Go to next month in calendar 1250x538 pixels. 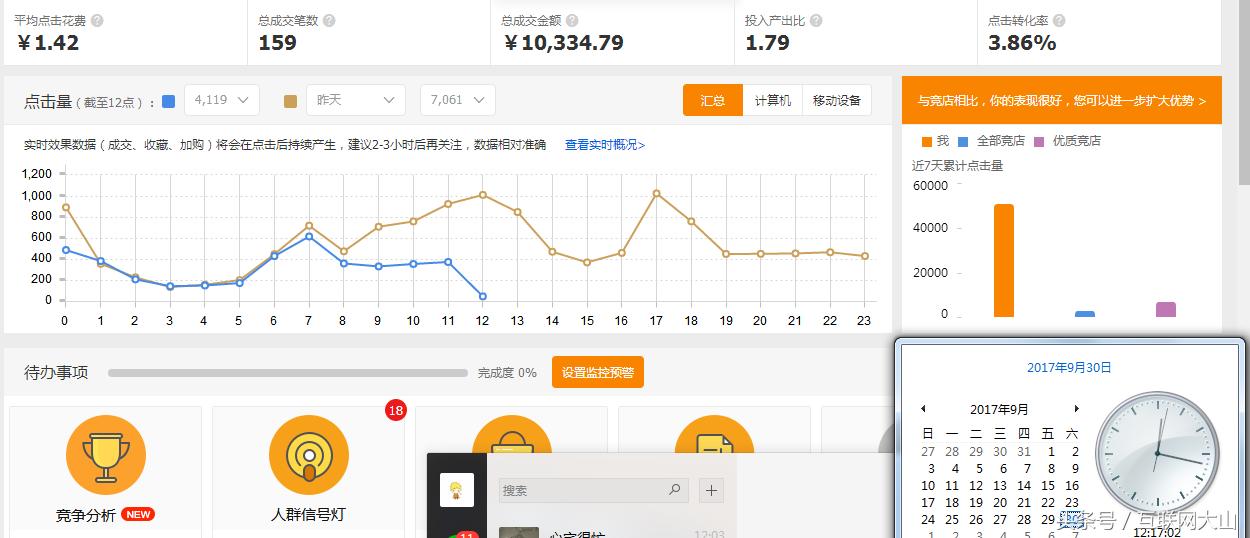1076,408
